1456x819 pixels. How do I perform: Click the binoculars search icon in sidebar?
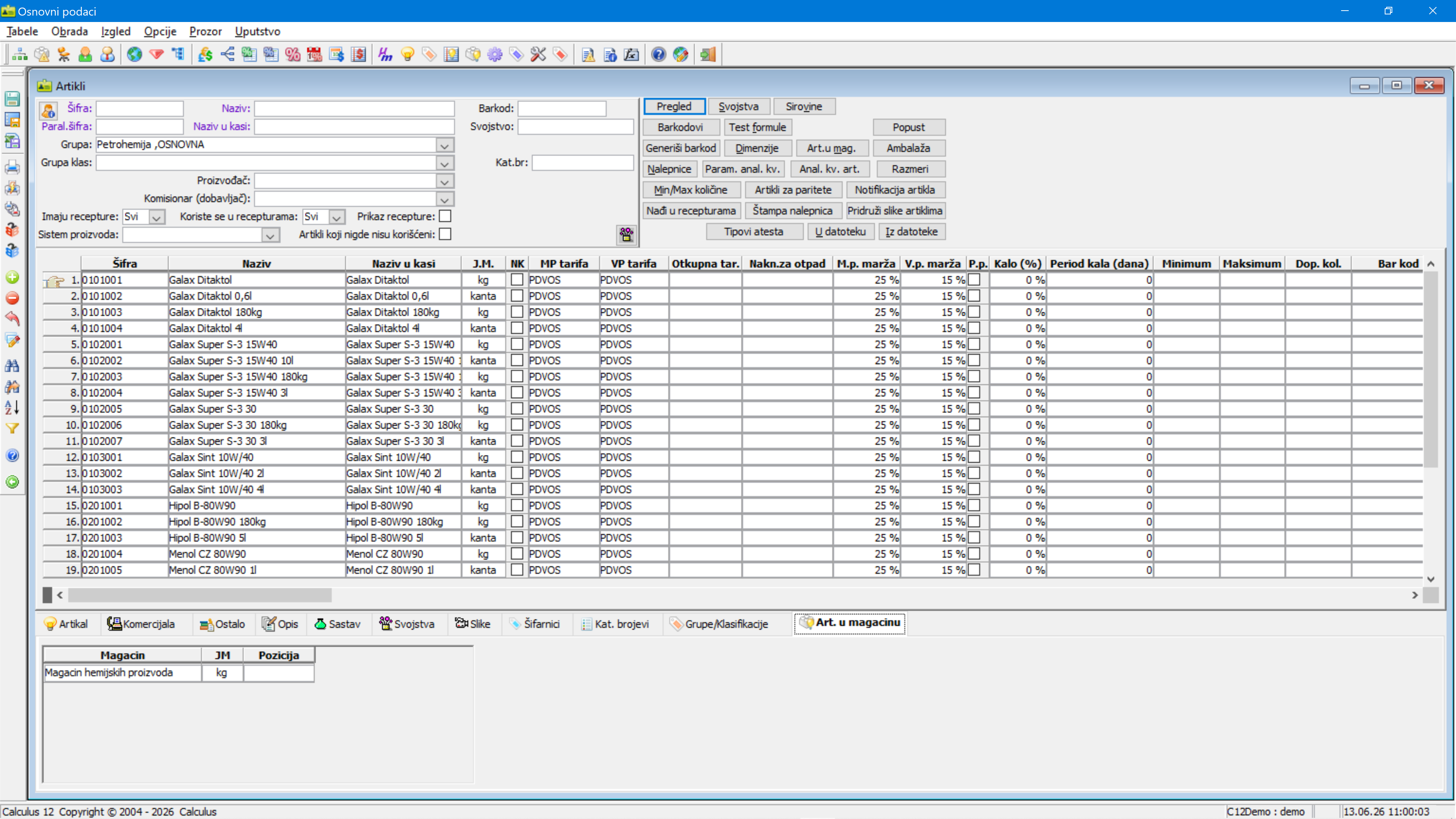pyautogui.click(x=13, y=366)
